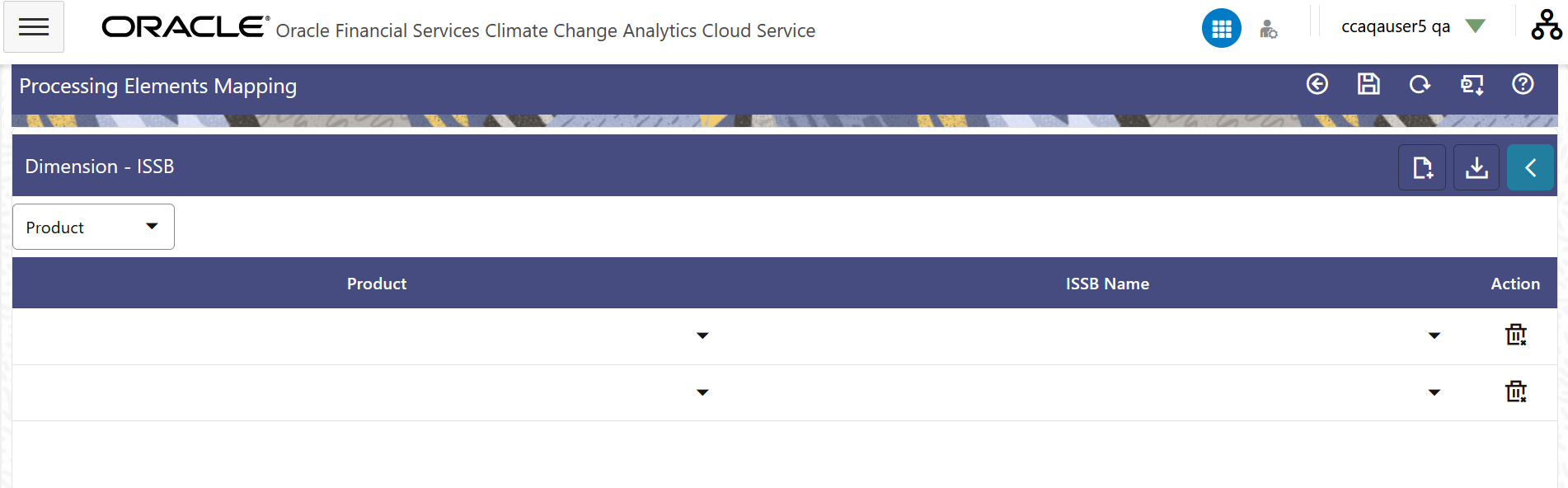1568x488 pixels.
Task: Click the back arrow circle icon
Action: (x=1317, y=84)
